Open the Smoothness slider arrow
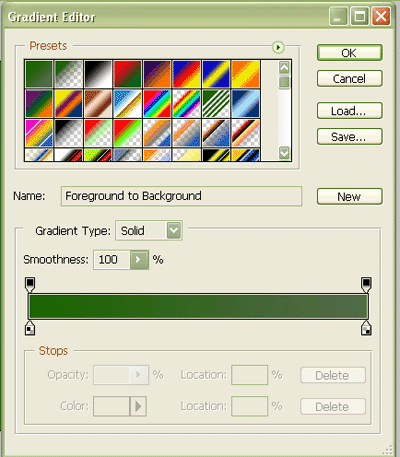This screenshot has width=400, height=457. tap(139, 260)
